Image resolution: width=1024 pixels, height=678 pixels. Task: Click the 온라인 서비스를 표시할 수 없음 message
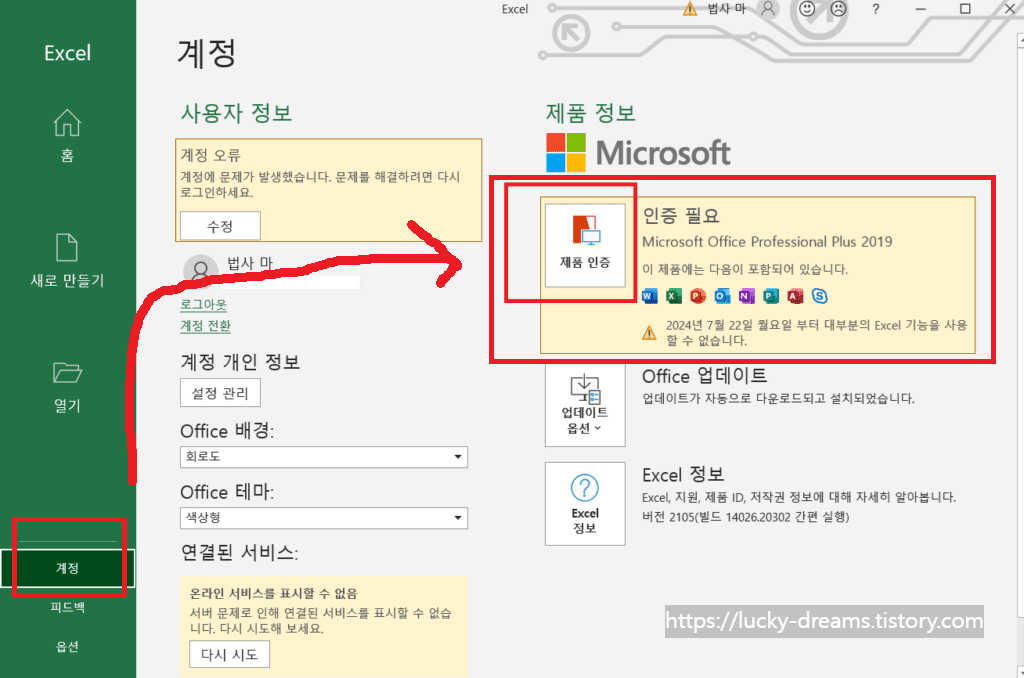pyautogui.click(x=274, y=593)
